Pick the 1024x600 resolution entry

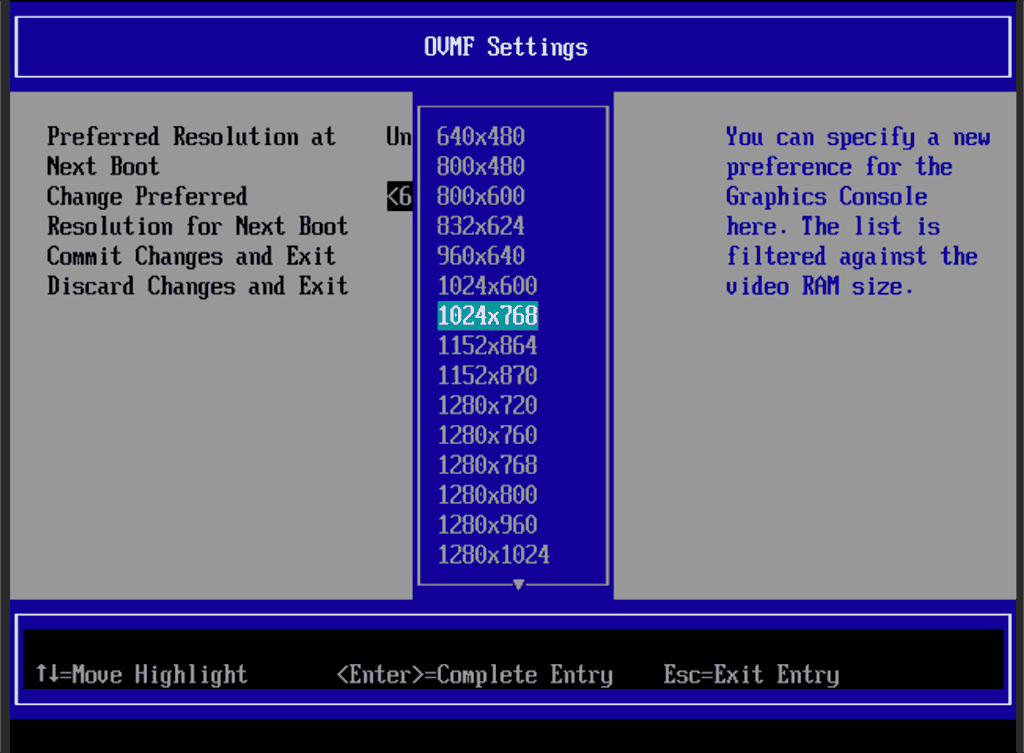tap(487, 286)
